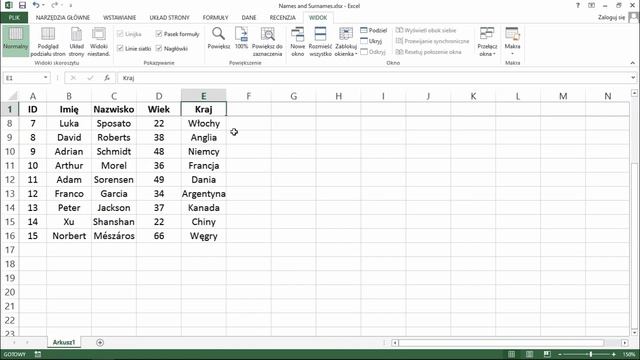Expand the Name Box dropdown
The image size is (640, 360).
pos(45,78)
